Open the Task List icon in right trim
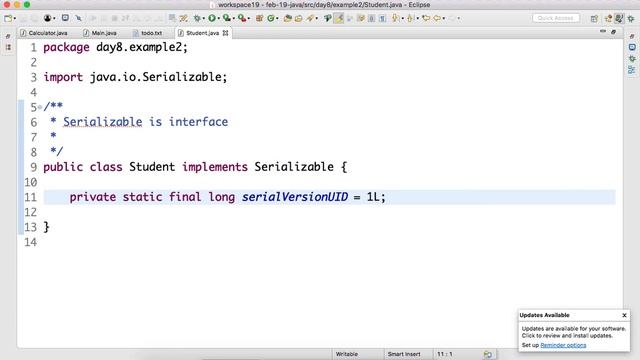The height and width of the screenshot is (360, 640). click(632, 47)
